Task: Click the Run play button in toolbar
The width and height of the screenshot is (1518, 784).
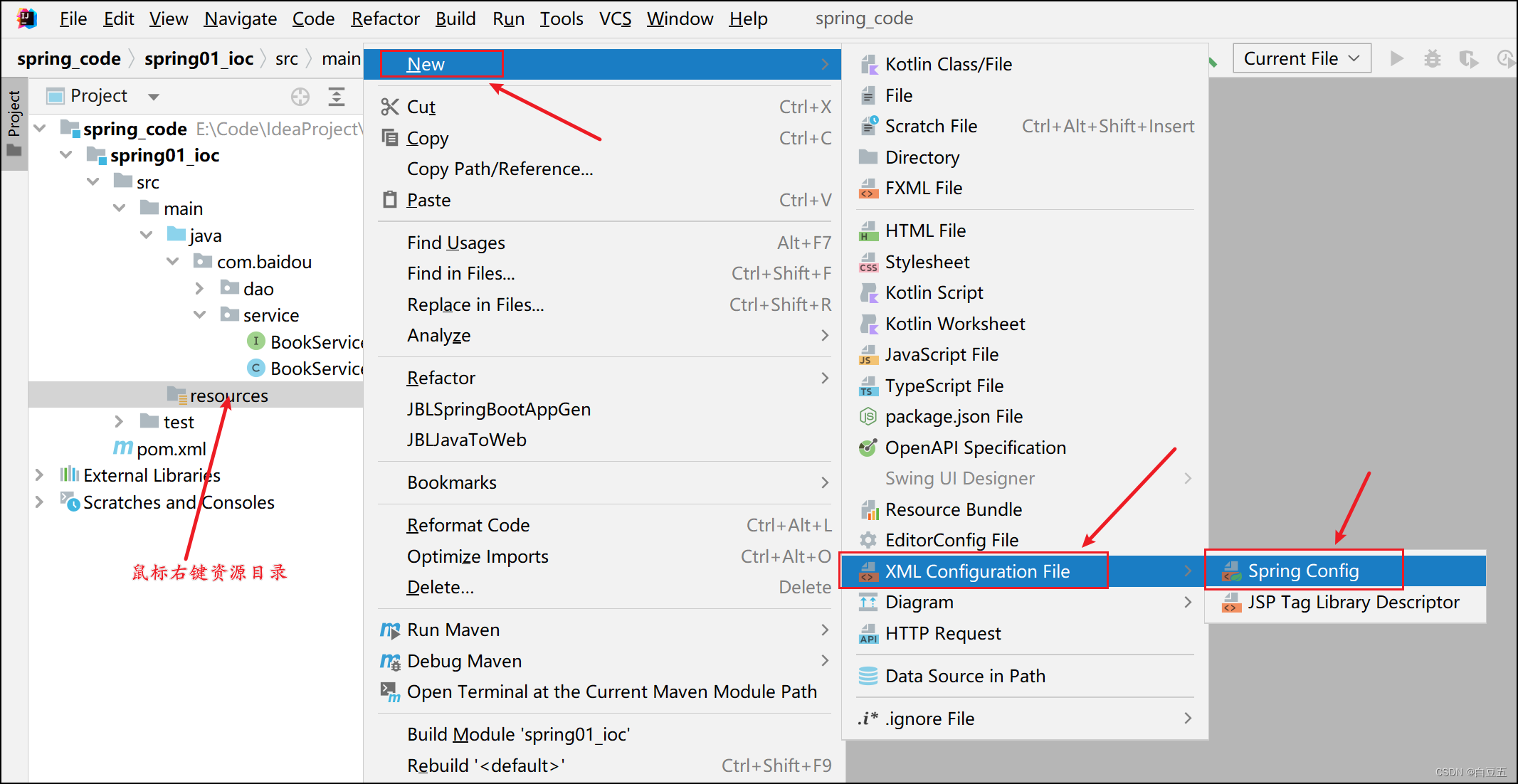Action: (x=1396, y=58)
